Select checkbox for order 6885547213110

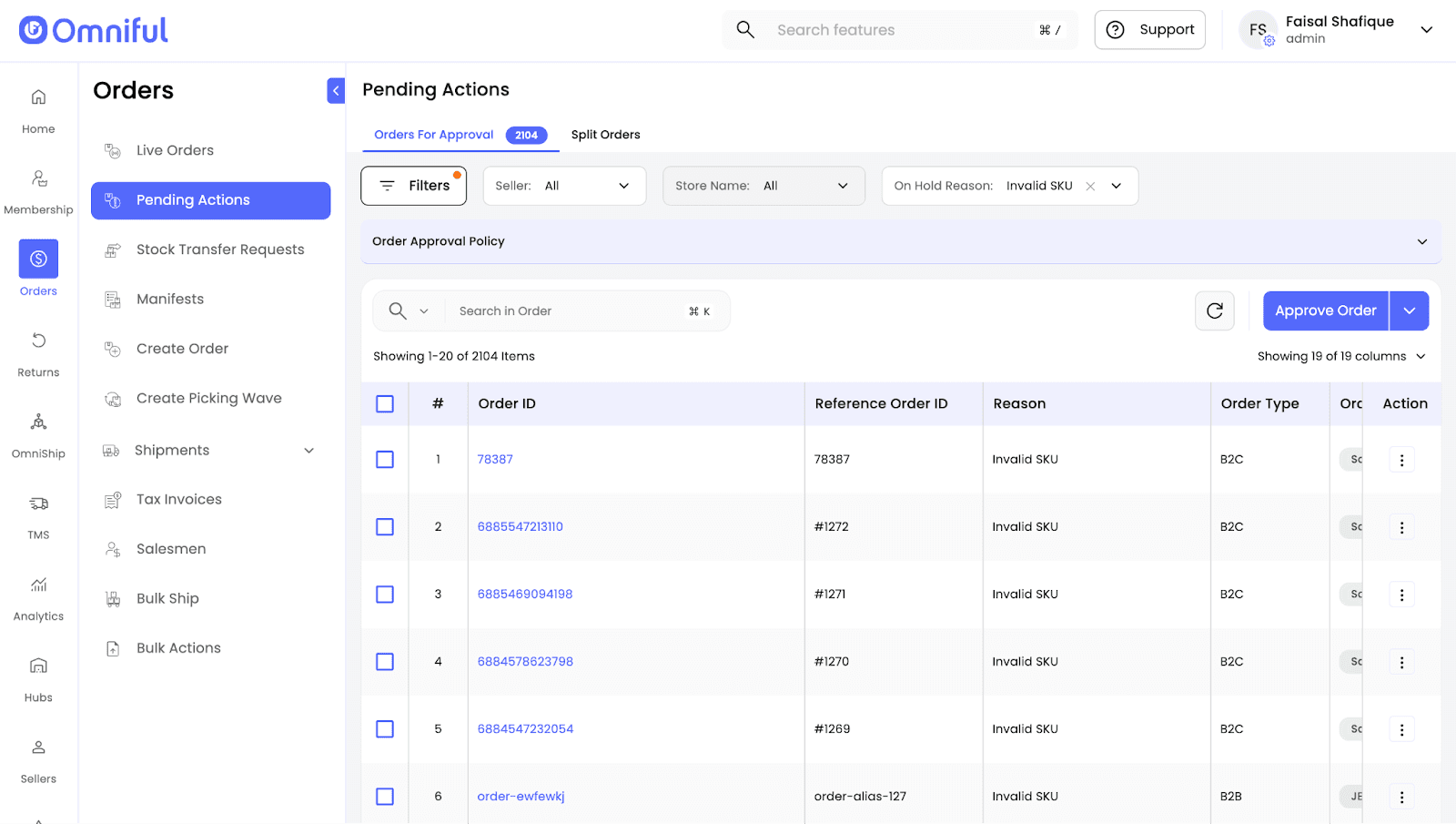(x=385, y=527)
